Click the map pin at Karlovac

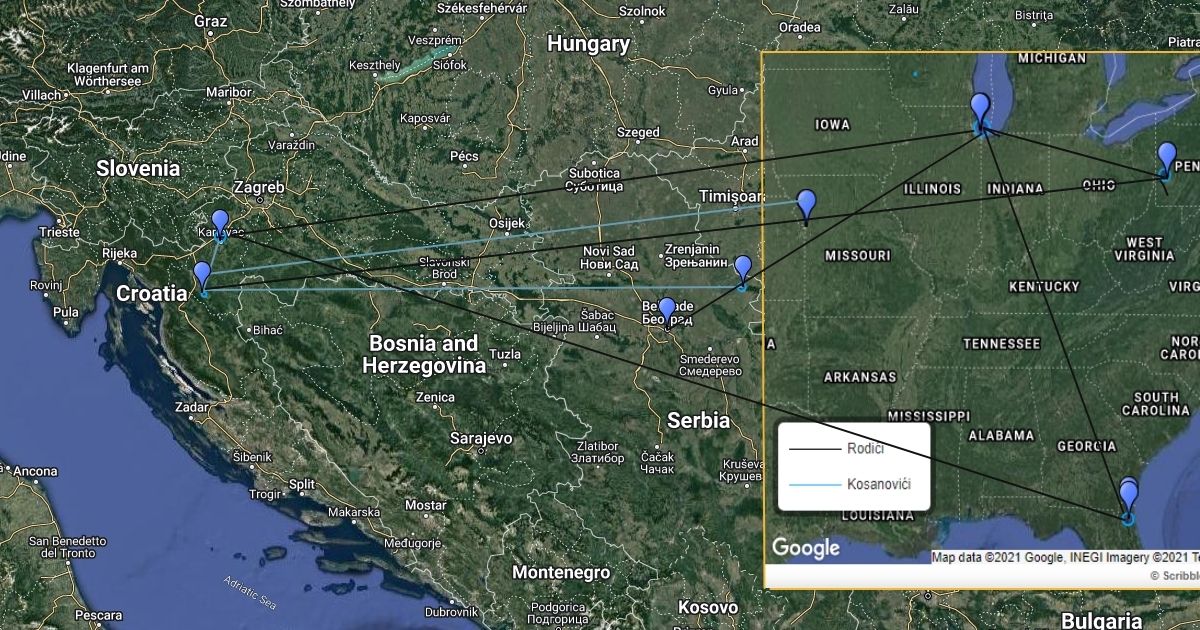coord(220,223)
